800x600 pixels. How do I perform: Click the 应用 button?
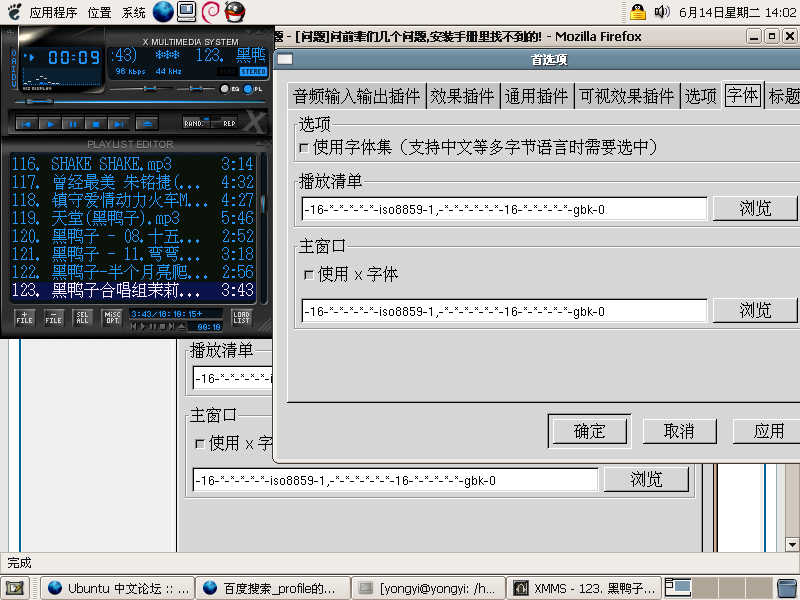pyautogui.click(x=768, y=432)
